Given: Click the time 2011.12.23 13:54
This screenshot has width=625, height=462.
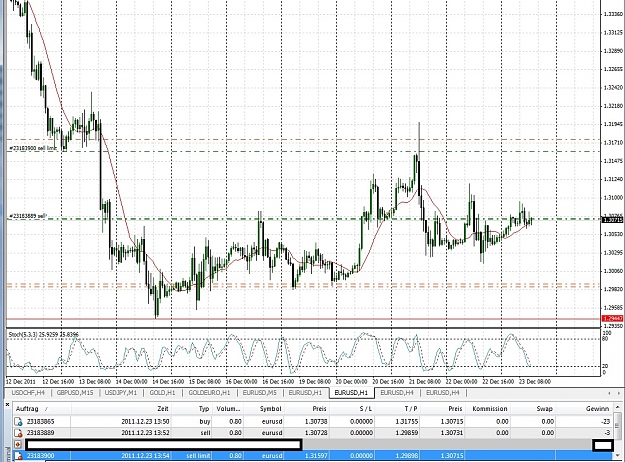Looking at the screenshot, I should coord(145,456).
